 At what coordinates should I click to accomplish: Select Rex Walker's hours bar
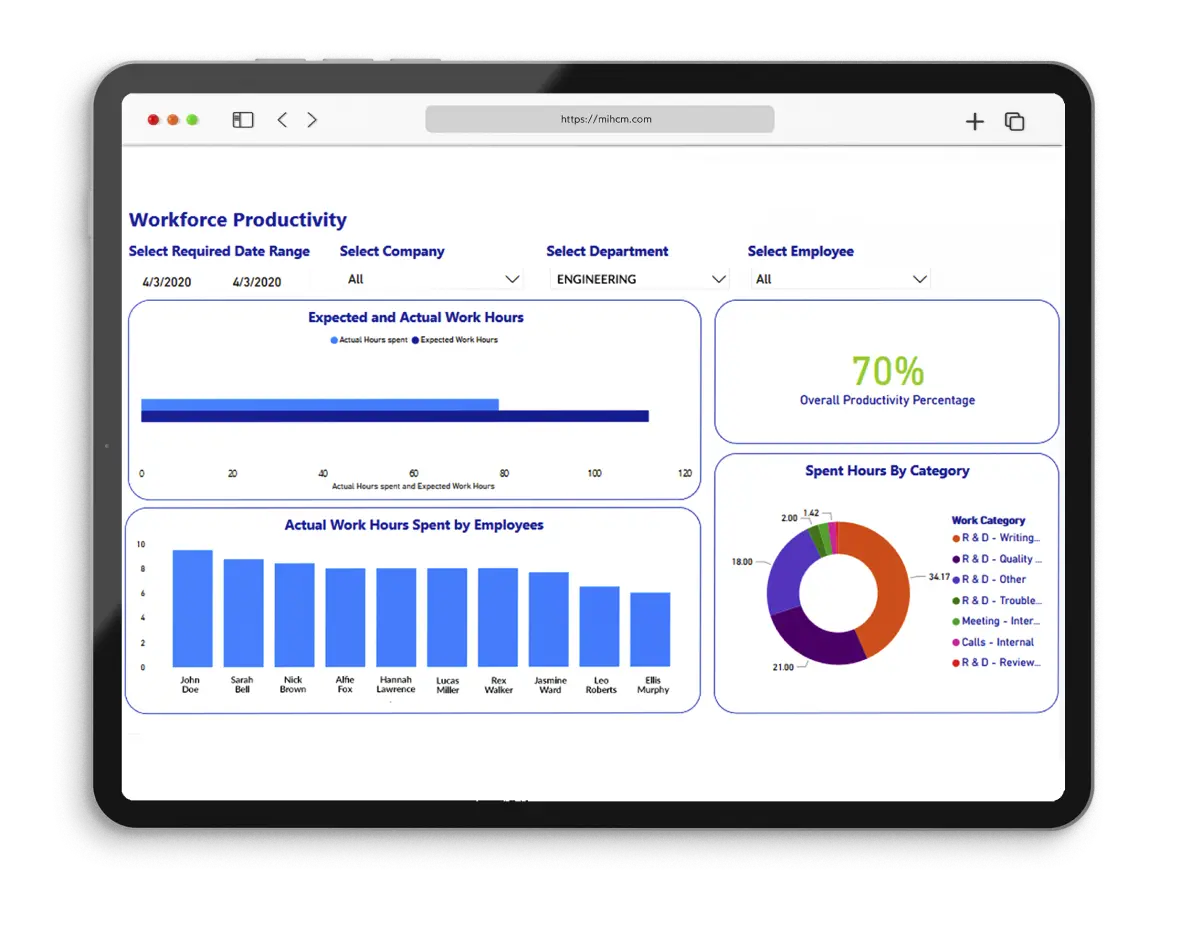(498, 618)
